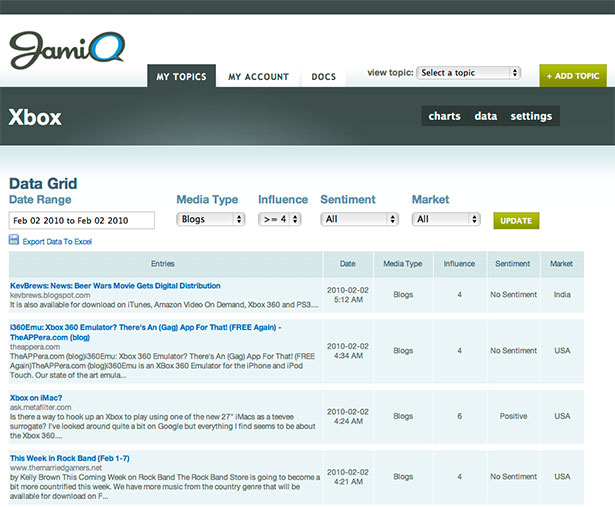
Task: Click www.themarriedgamers.net source text
Action: coord(56,468)
